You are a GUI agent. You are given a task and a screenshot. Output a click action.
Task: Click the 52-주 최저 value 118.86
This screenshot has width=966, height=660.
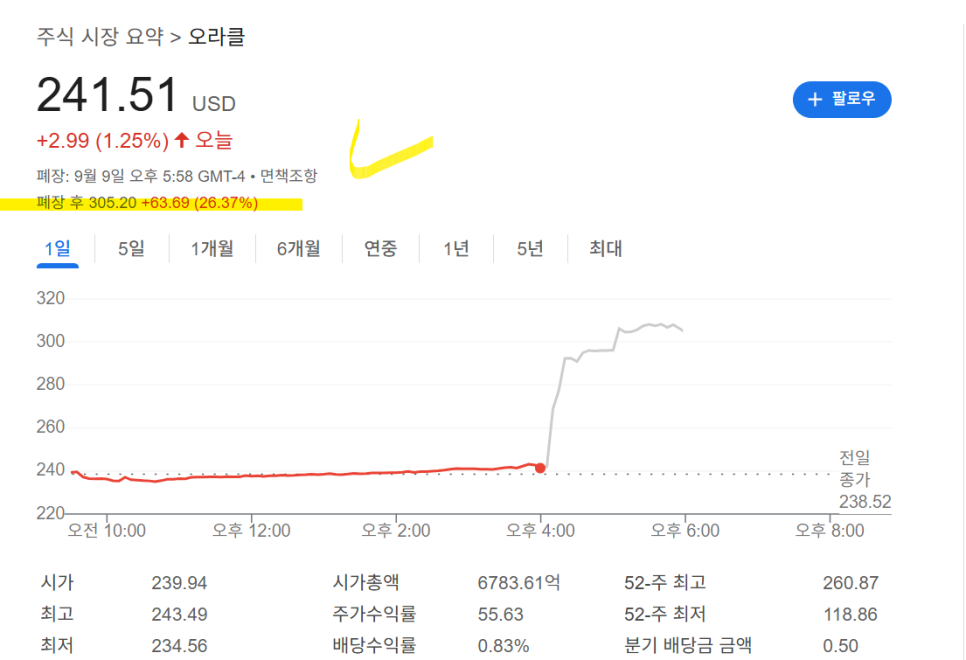click(x=850, y=614)
